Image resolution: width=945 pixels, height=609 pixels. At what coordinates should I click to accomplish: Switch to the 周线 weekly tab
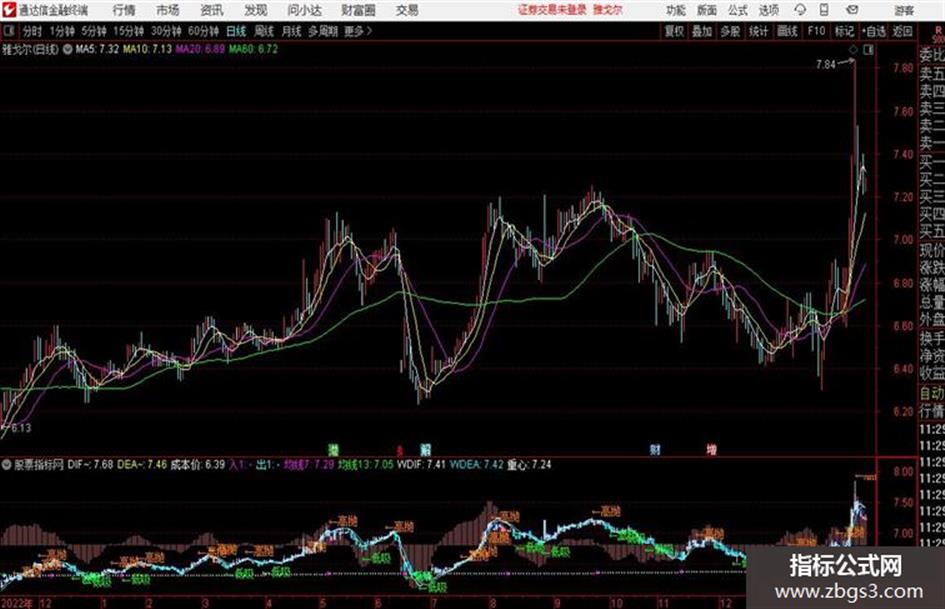[264, 31]
